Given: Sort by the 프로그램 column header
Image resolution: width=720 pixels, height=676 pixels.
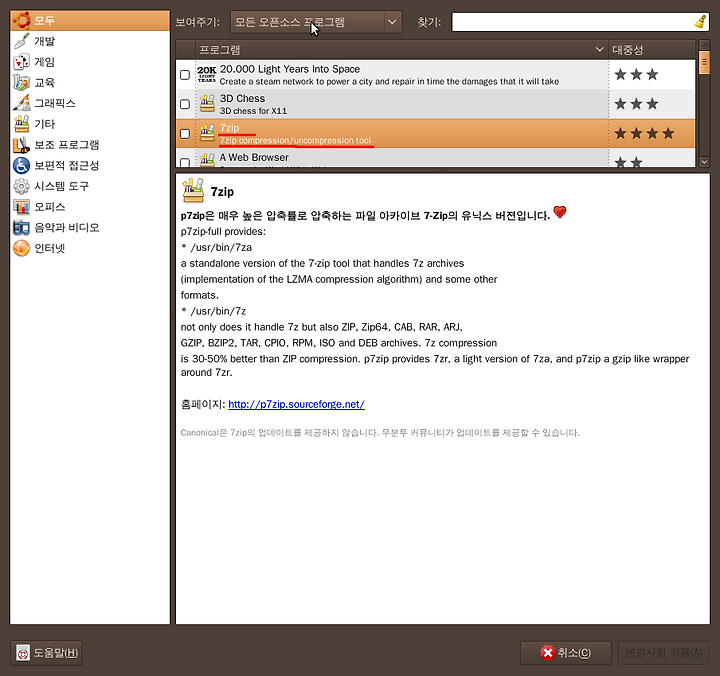Looking at the screenshot, I should click(401, 50).
